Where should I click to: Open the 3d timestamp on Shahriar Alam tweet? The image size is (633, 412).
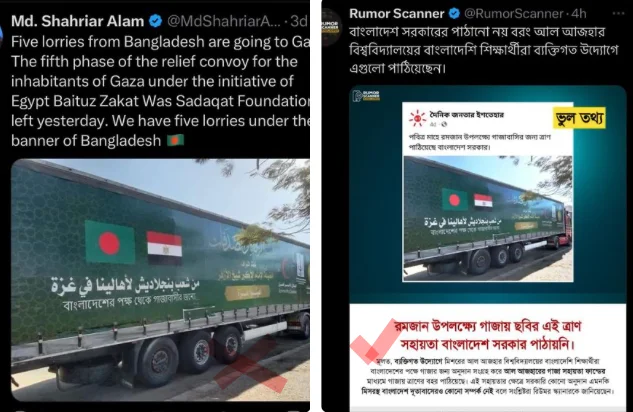point(299,21)
